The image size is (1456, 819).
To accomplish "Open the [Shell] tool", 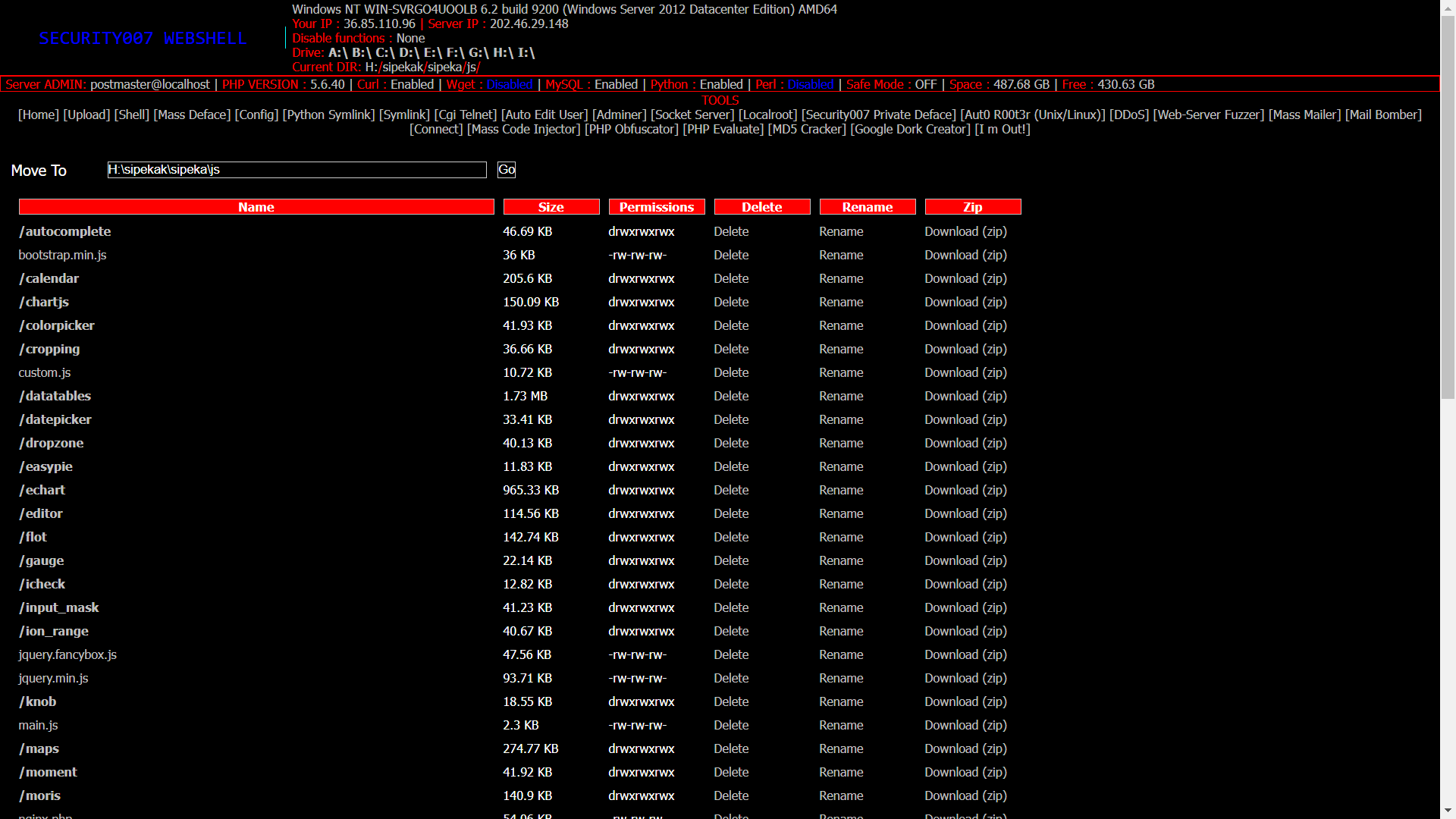I will click(132, 115).
